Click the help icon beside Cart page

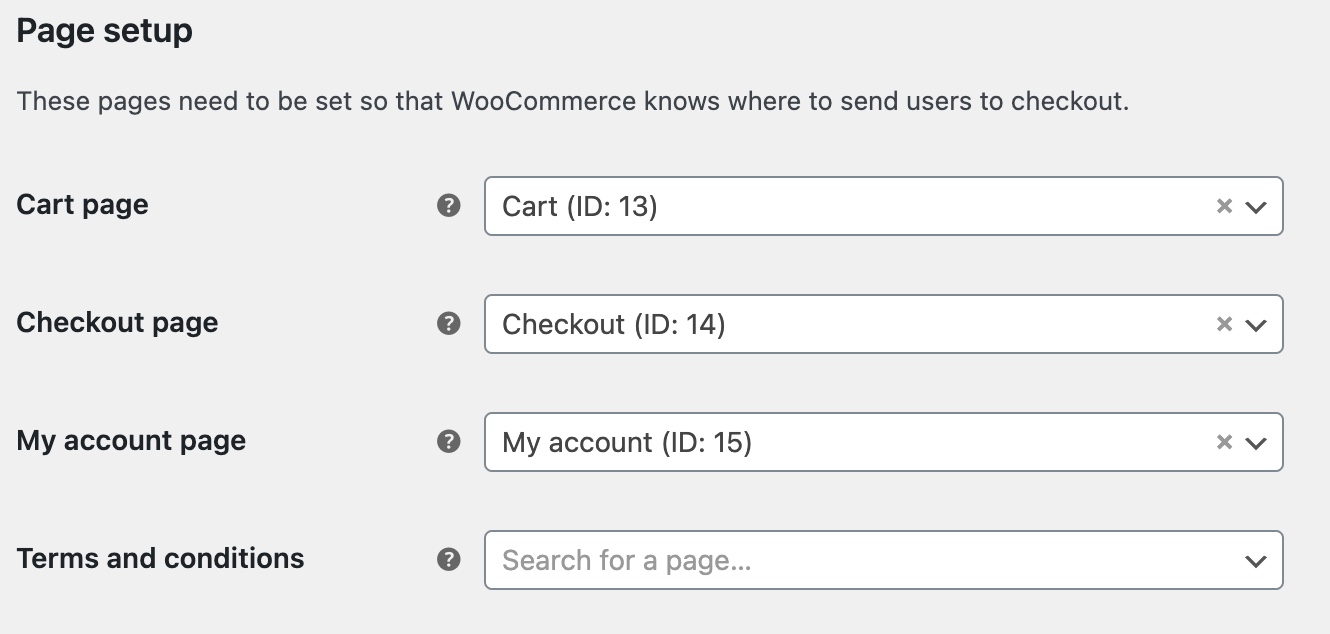(x=449, y=206)
